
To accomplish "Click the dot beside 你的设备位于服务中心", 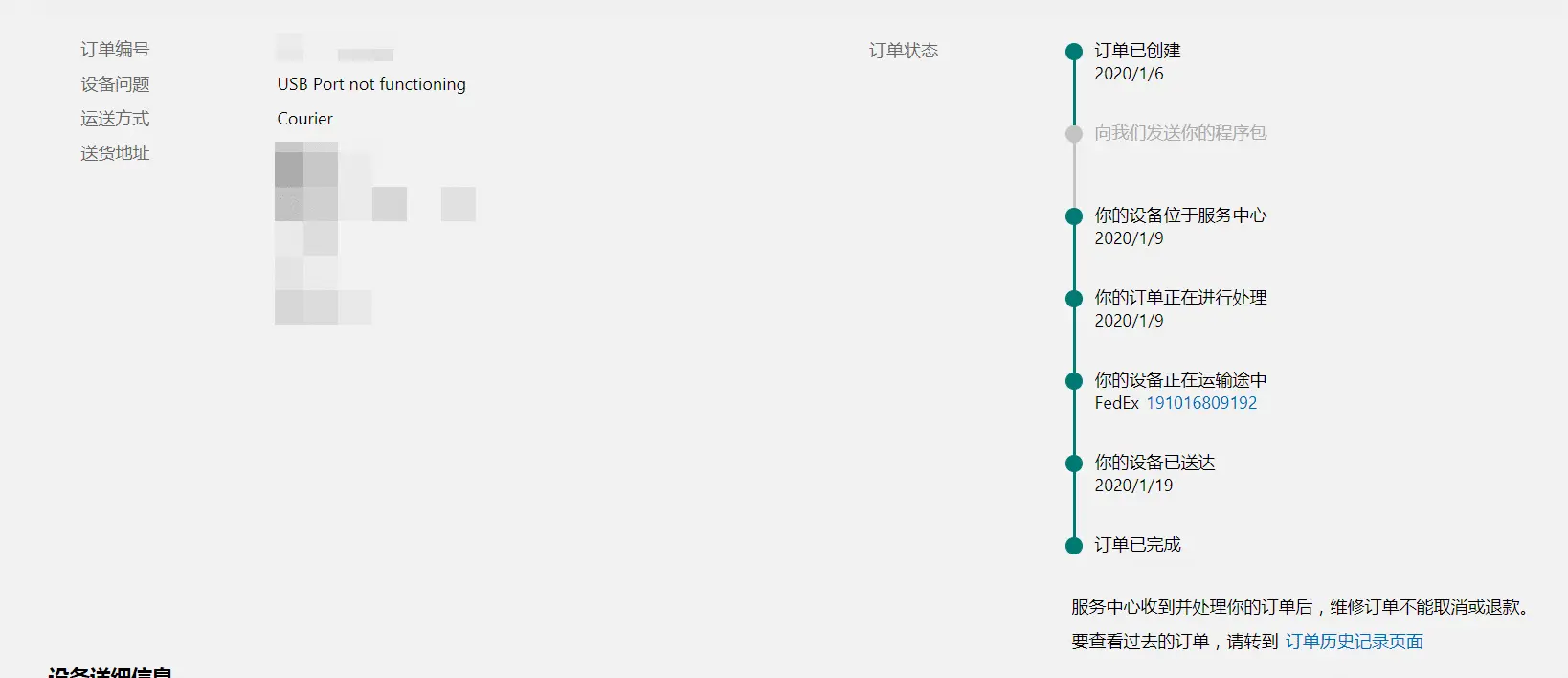I will tap(1074, 216).
